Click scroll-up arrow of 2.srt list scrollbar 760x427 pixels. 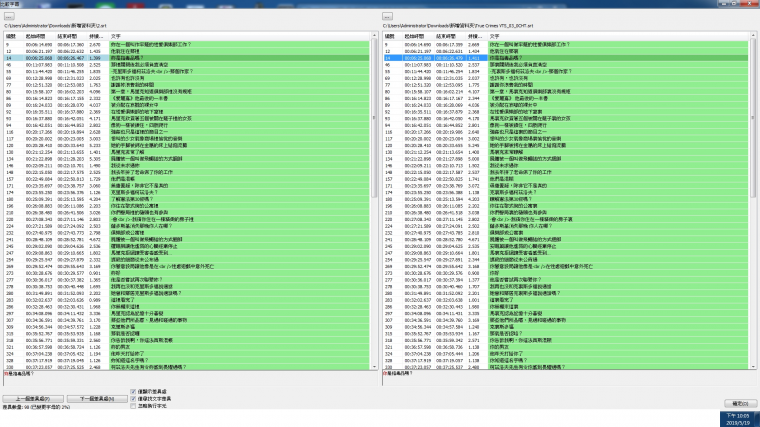[x=374, y=36]
